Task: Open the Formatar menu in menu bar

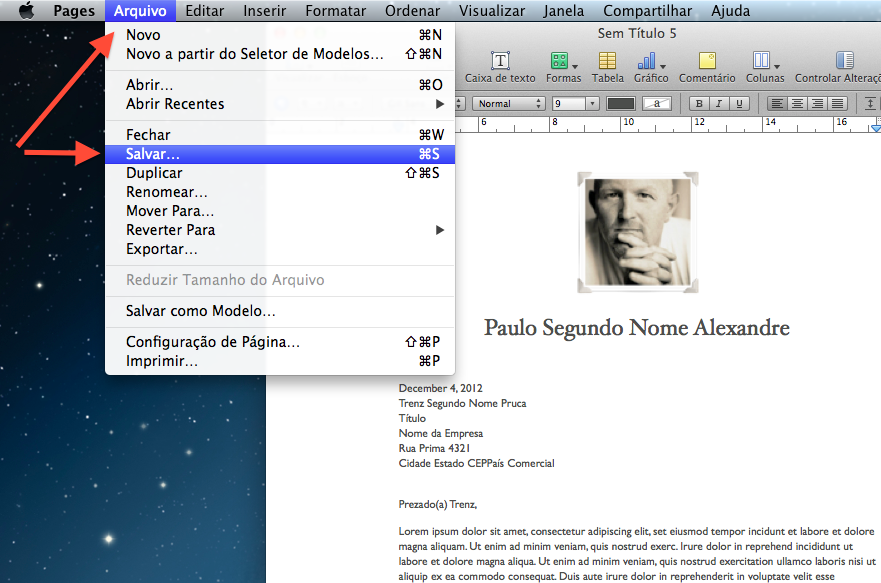Action: 335,11
